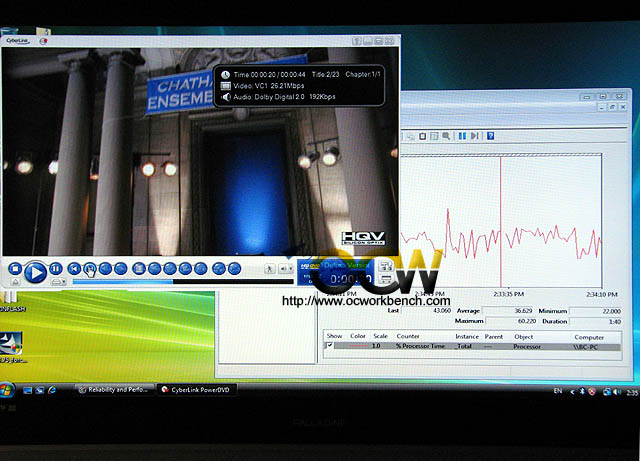Click the red icon beside CyberLink logo
The image size is (640, 461).
click(x=43, y=41)
